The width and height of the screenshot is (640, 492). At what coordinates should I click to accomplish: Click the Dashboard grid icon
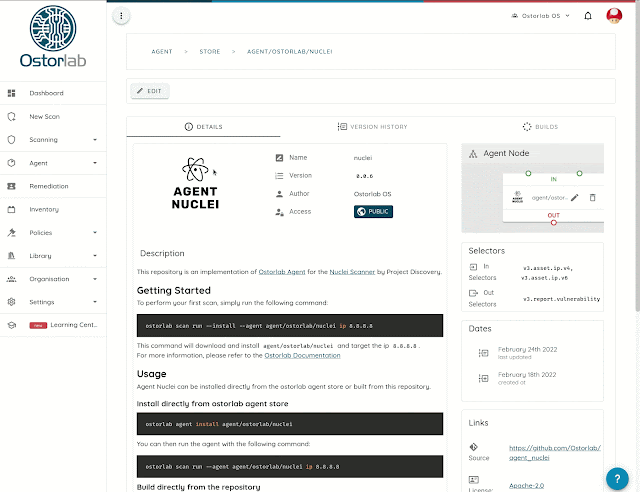click(x=11, y=93)
